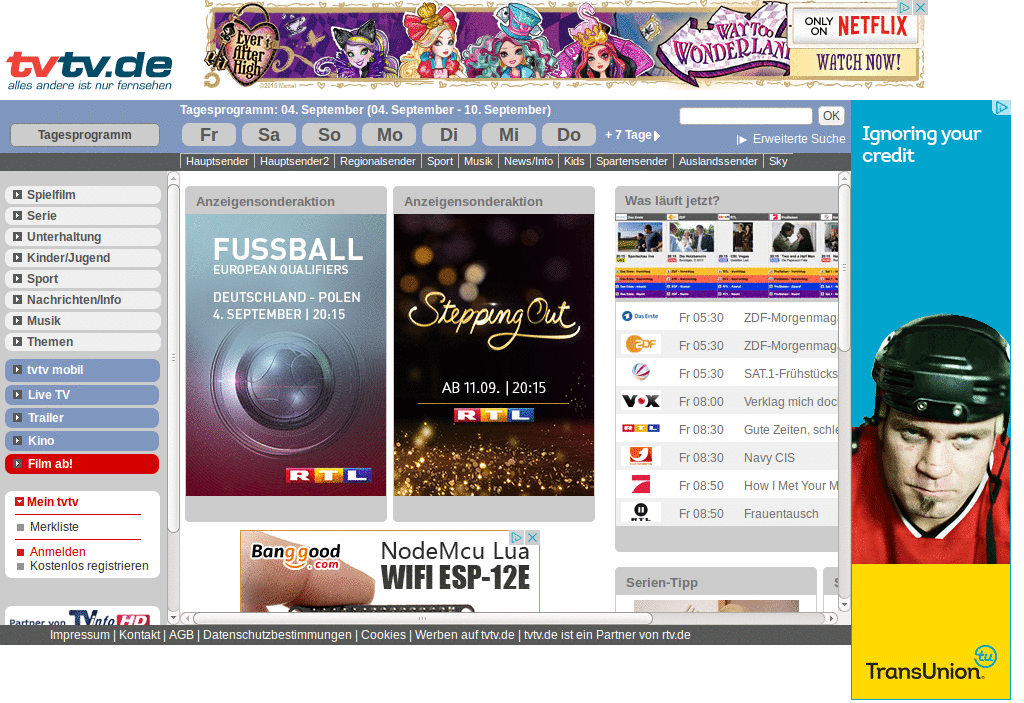This screenshot has width=1024, height=703.
Task: Open Trailer section
Action: click(x=82, y=417)
